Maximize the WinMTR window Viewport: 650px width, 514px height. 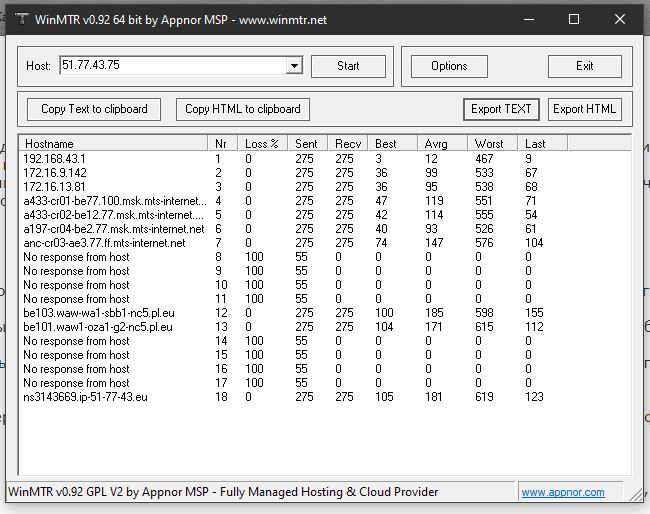[x=574, y=19]
